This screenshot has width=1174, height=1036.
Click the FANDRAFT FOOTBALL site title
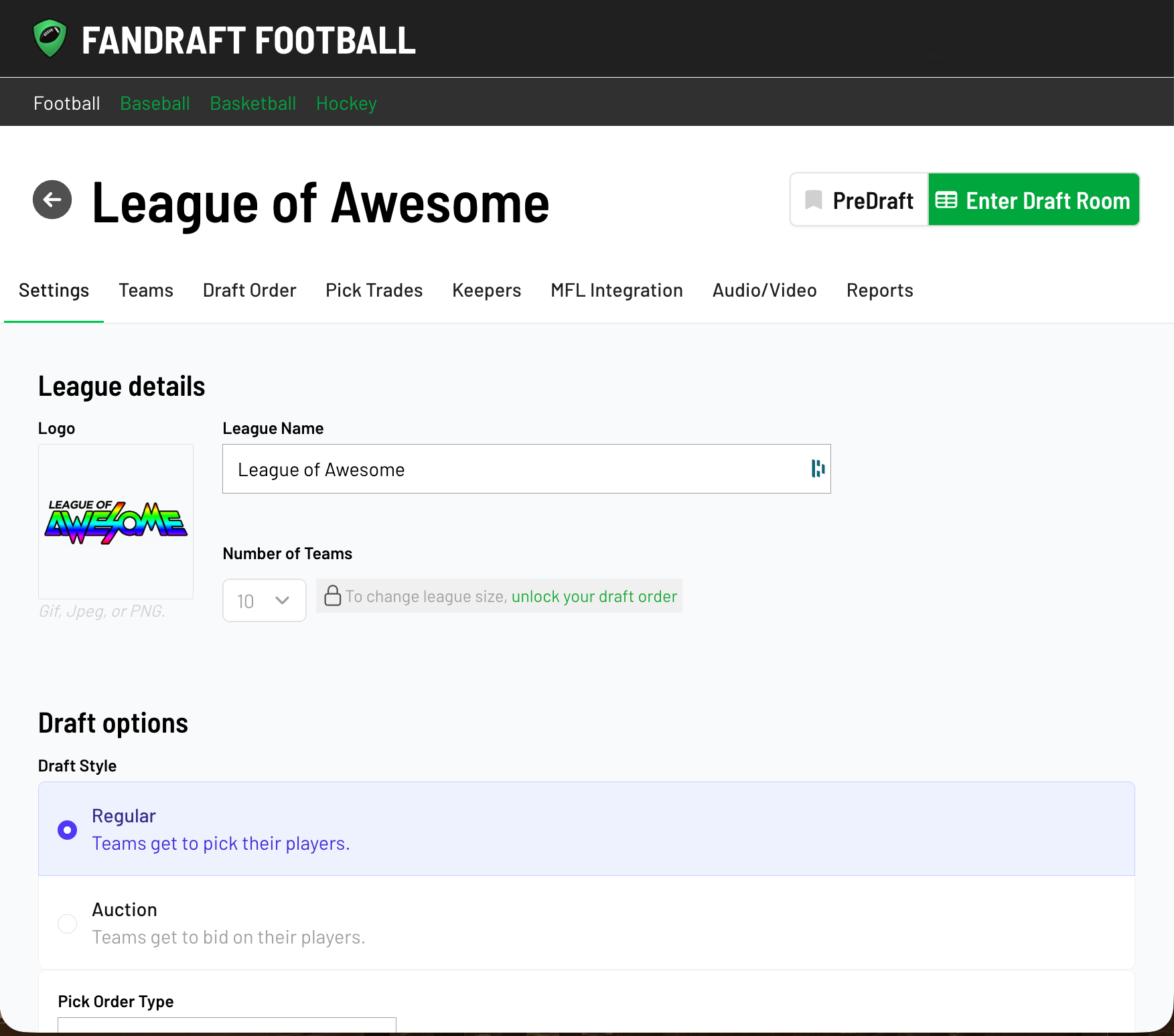(248, 40)
